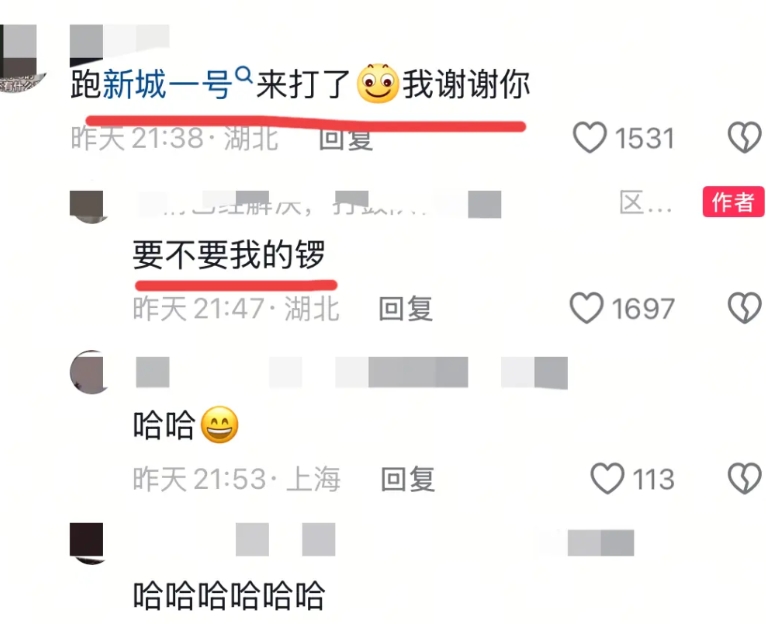Like the 哈哈 comment from 上海

pos(607,478)
